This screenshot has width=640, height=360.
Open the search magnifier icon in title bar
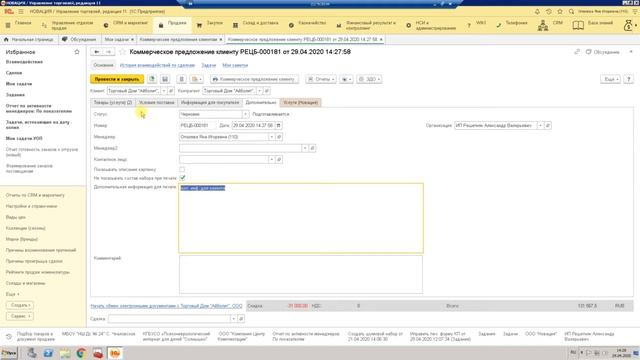571,11
